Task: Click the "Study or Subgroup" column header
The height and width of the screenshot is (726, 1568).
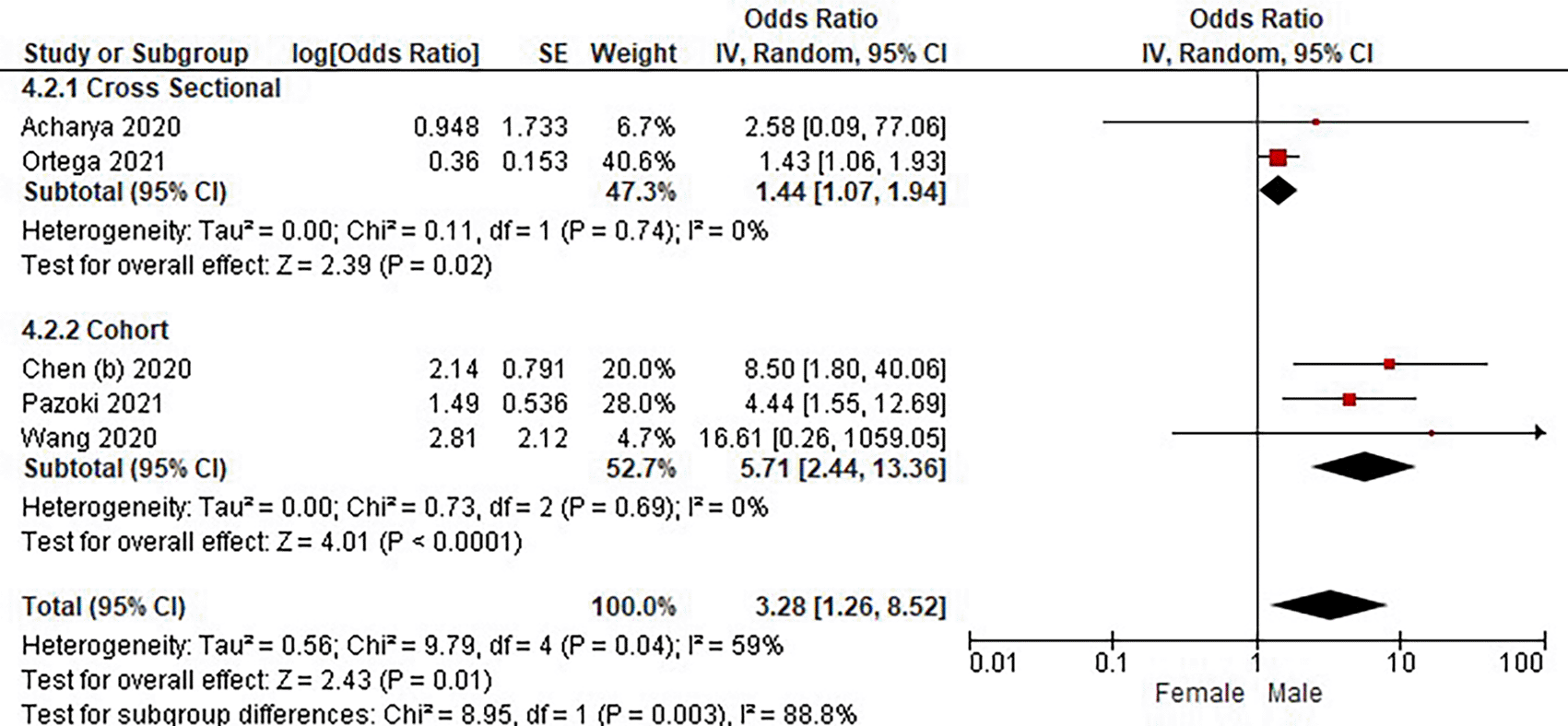Action: coord(136,53)
